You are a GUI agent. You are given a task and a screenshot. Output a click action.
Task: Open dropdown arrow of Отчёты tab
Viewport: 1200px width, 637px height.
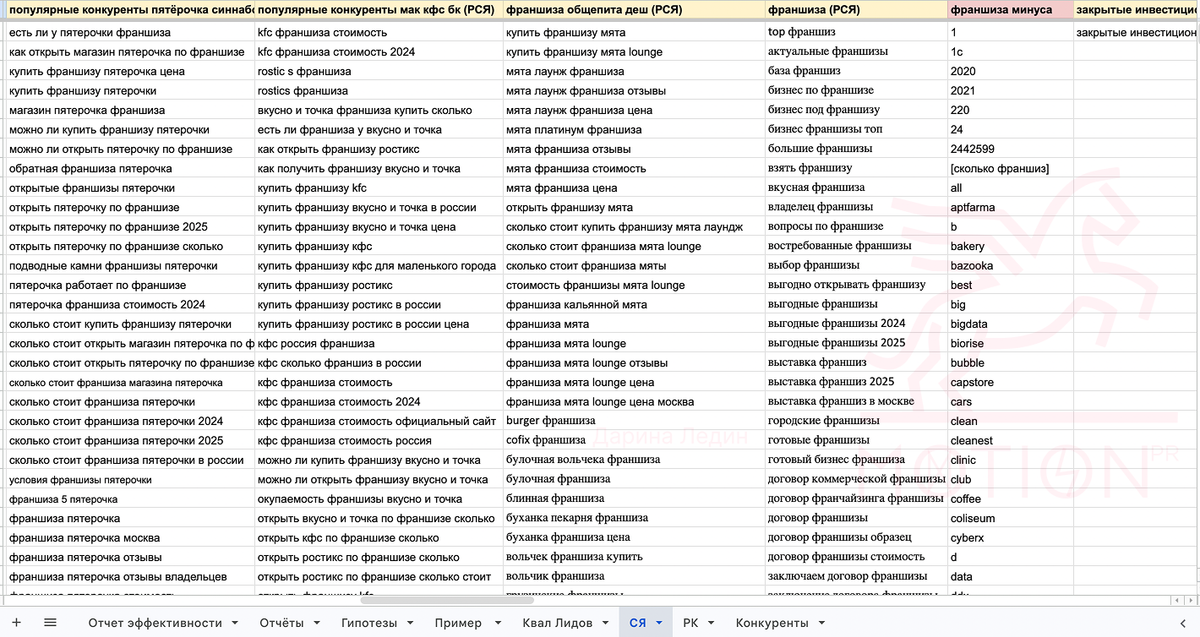[316, 623]
